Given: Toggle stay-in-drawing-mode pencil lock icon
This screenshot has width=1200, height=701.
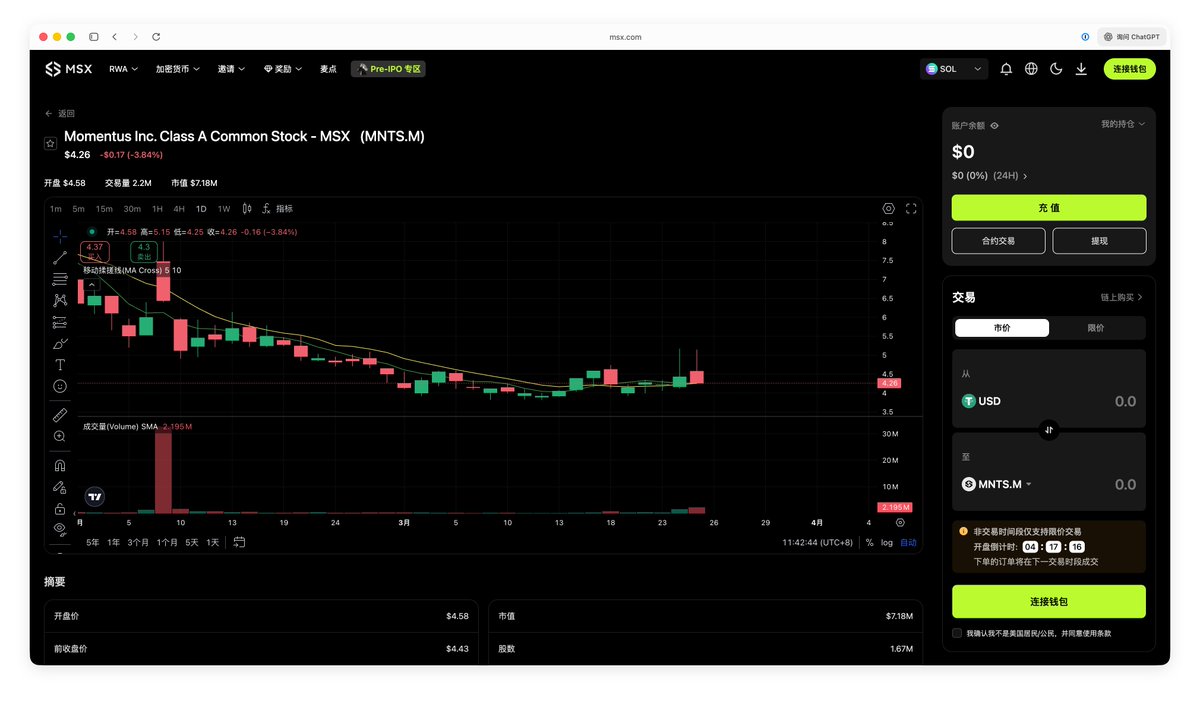Looking at the screenshot, I should point(60,487).
